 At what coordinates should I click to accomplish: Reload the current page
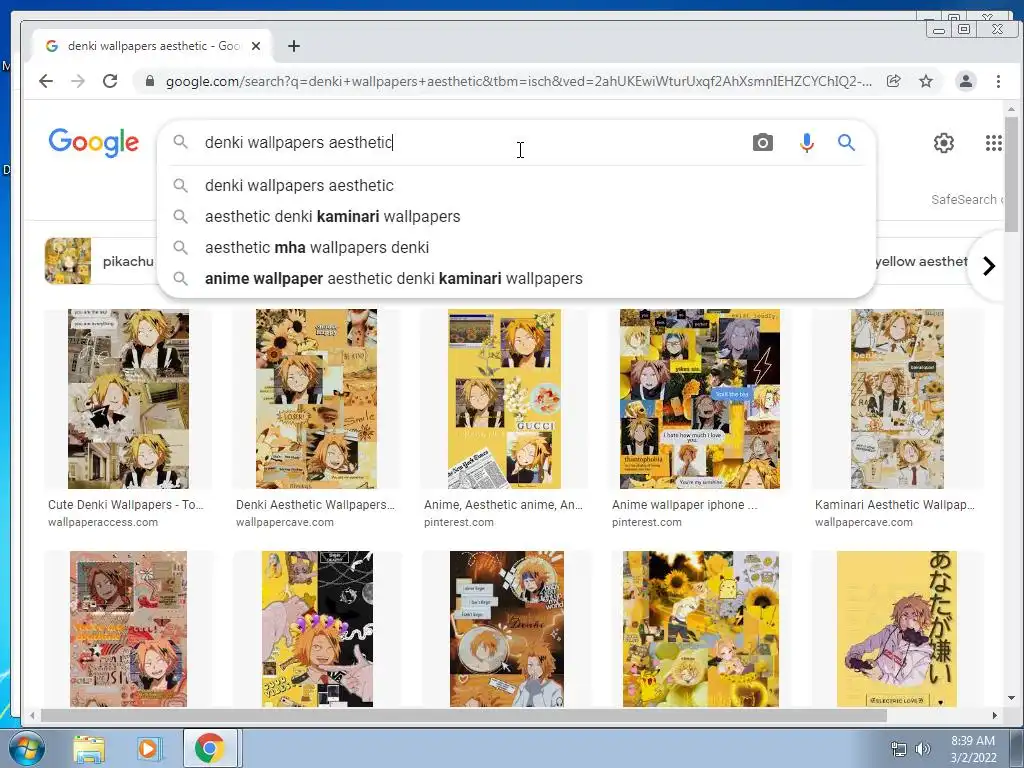coord(110,81)
